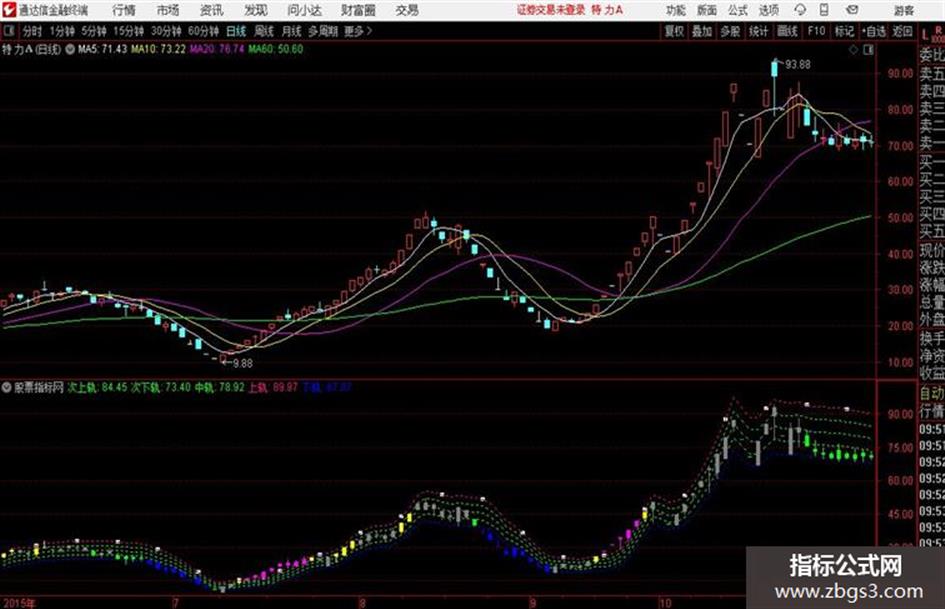Click 次上轨: 84.45 indicator value
Viewport: 945px width, 609px height.
click(96, 387)
